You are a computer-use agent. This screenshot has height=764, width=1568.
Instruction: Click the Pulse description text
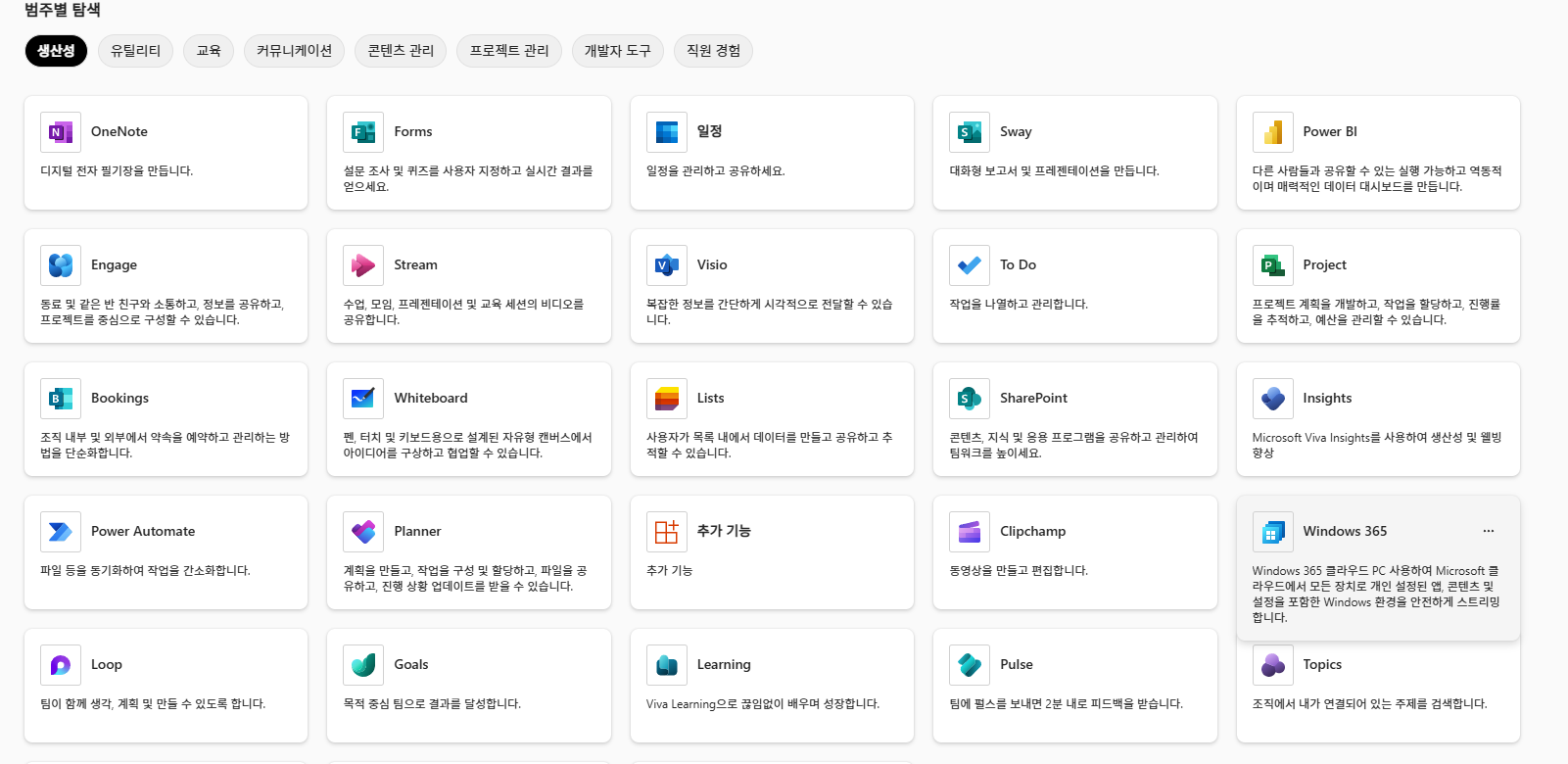click(1066, 704)
